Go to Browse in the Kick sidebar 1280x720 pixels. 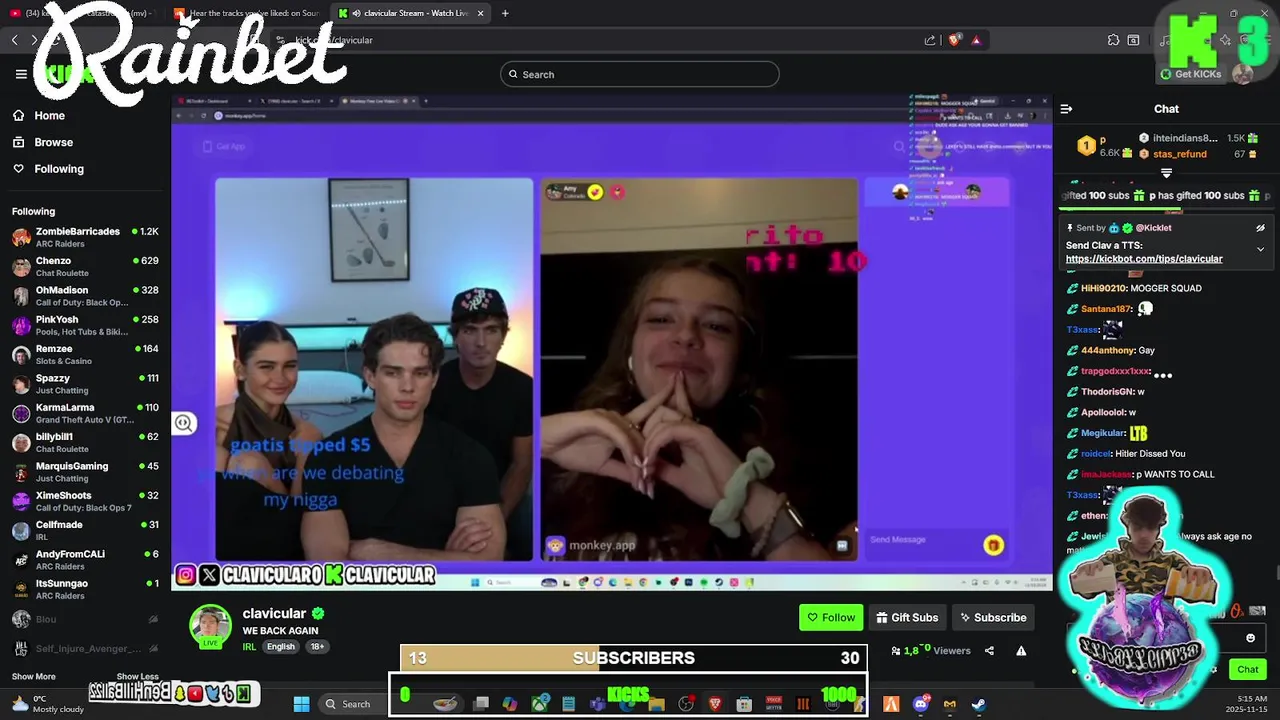pyautogui.click(x=54, y=142)
